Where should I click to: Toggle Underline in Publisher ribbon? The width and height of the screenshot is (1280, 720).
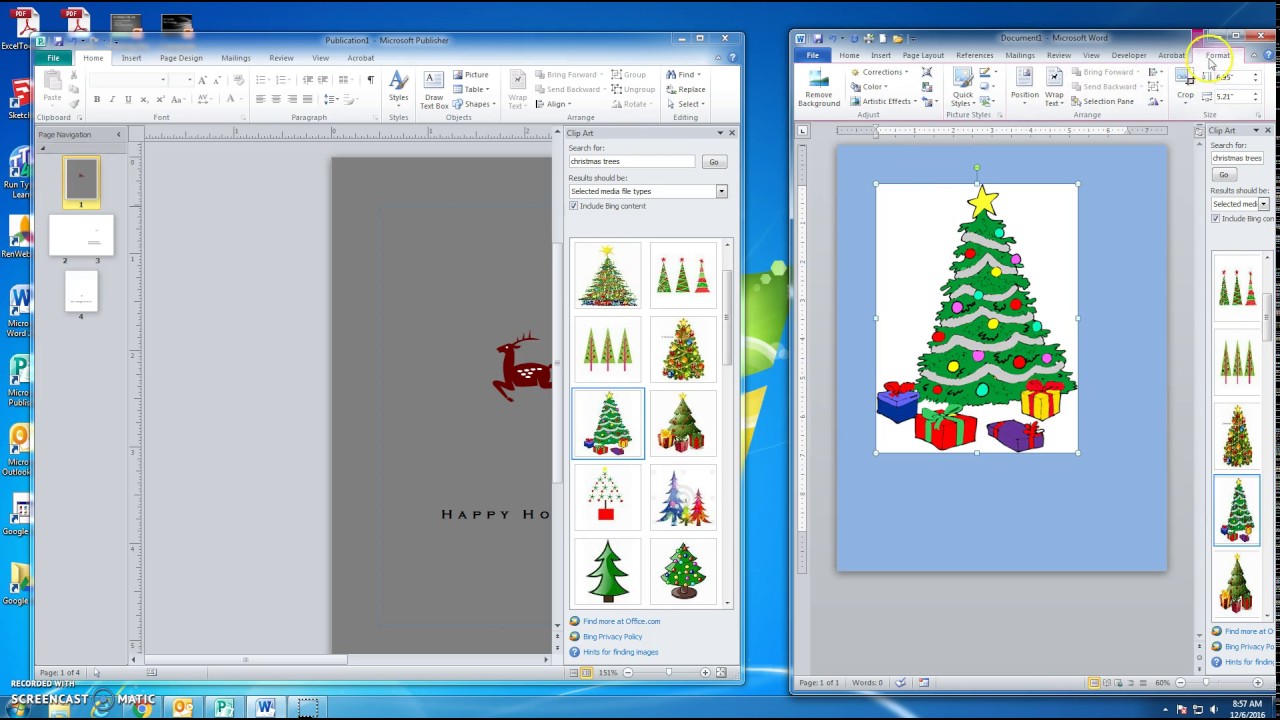128,100
